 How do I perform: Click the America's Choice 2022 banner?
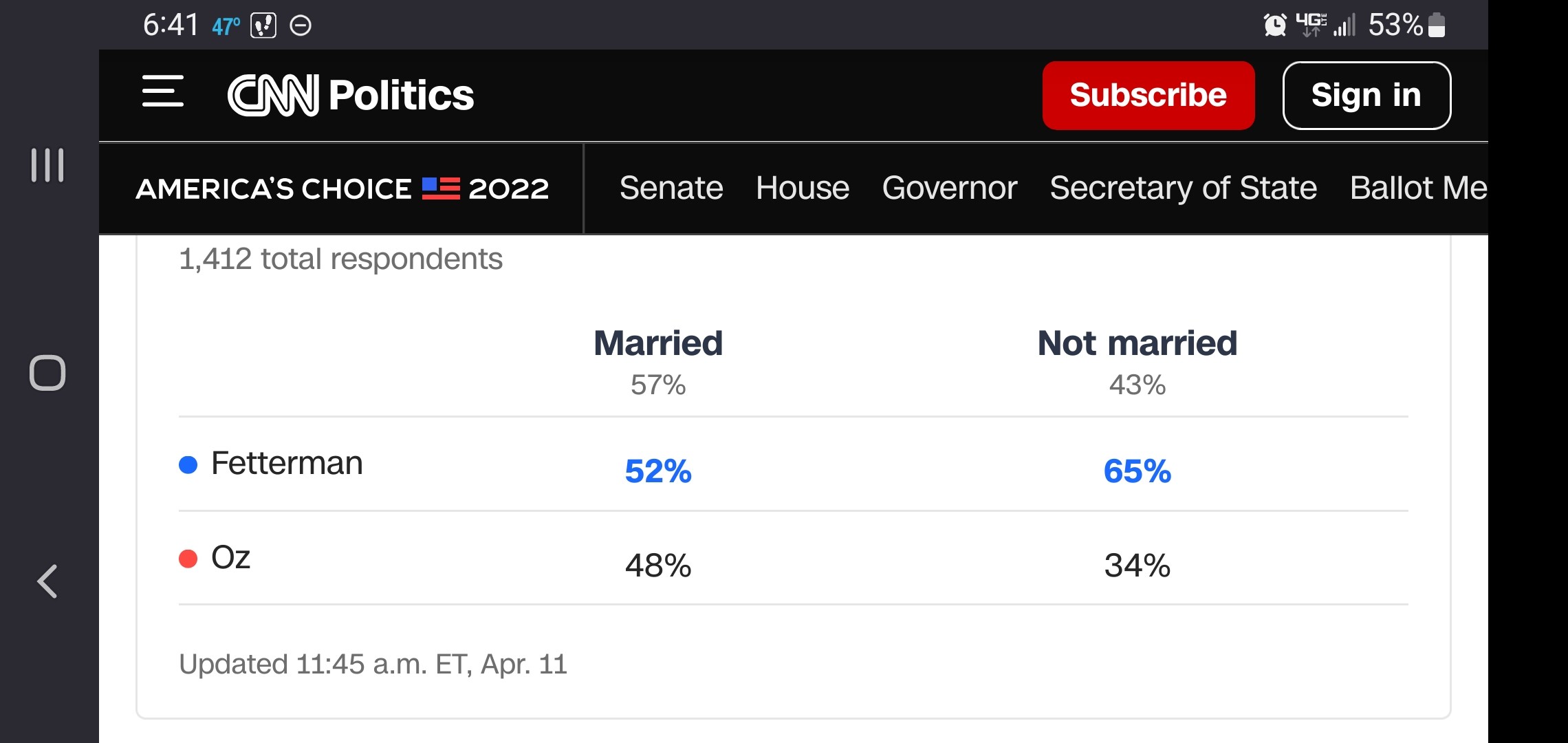(x=342, y=189)
